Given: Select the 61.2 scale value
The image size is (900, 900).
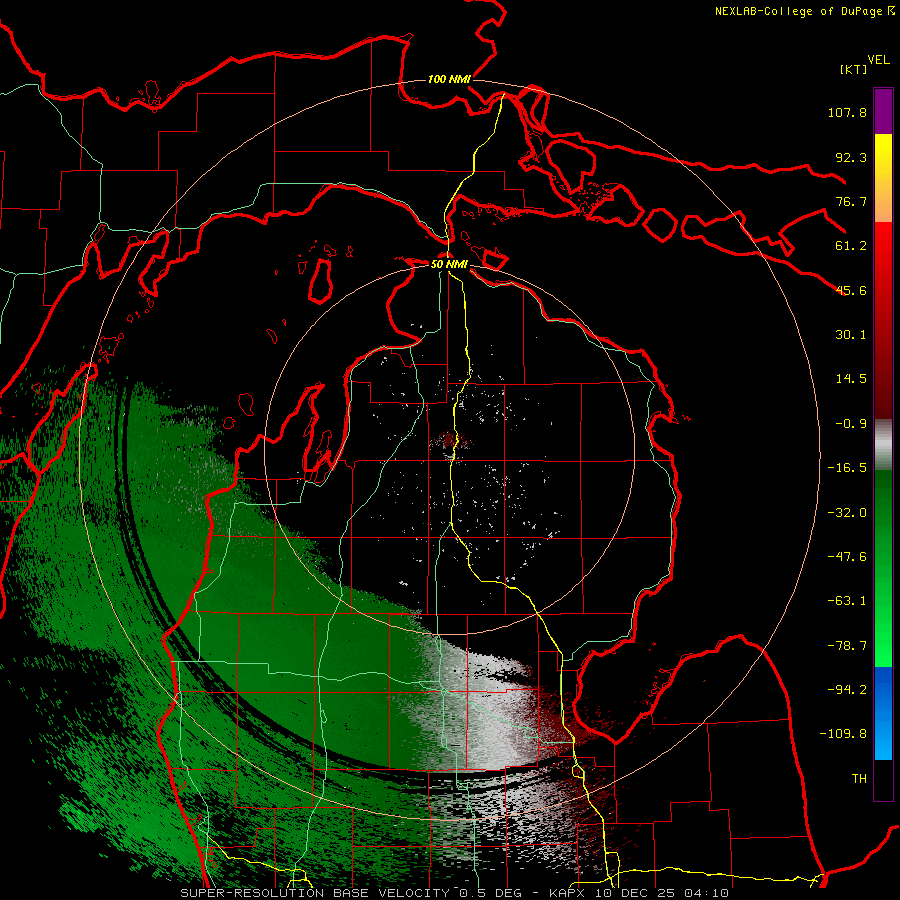Looking at the screenshot, I should pyautogui.click(x=851, y=246).
